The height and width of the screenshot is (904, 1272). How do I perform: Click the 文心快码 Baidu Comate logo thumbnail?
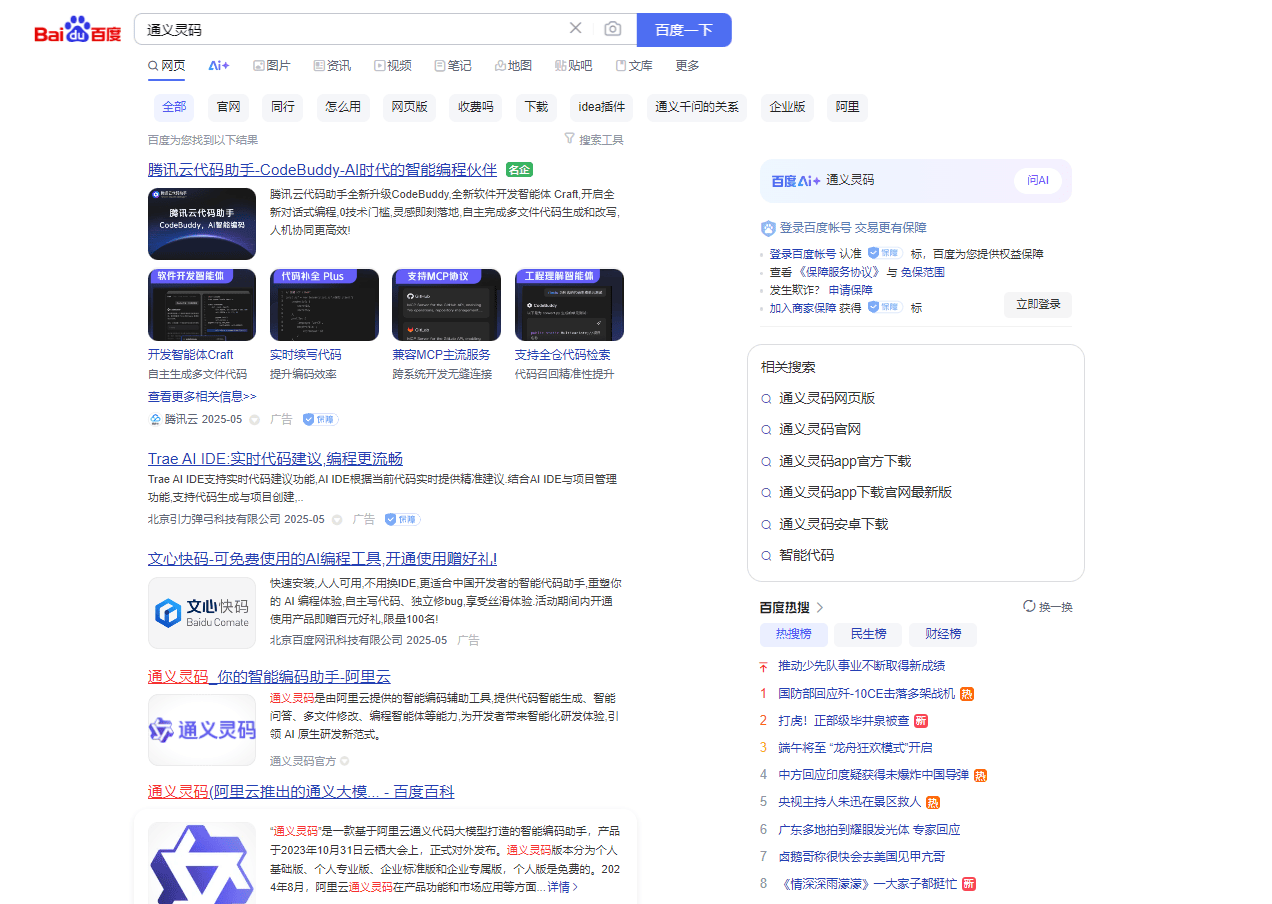202,613
